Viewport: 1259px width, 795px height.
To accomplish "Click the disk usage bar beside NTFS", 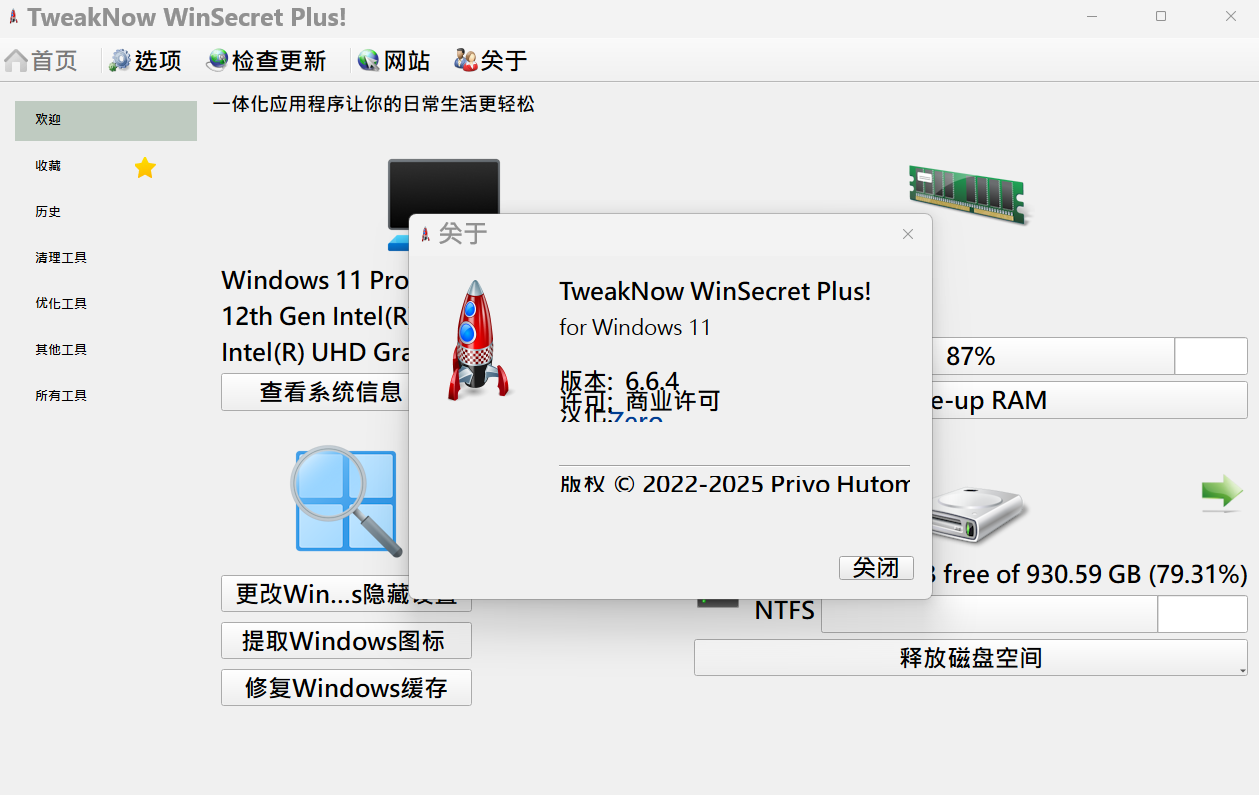I will (1034, 614).
